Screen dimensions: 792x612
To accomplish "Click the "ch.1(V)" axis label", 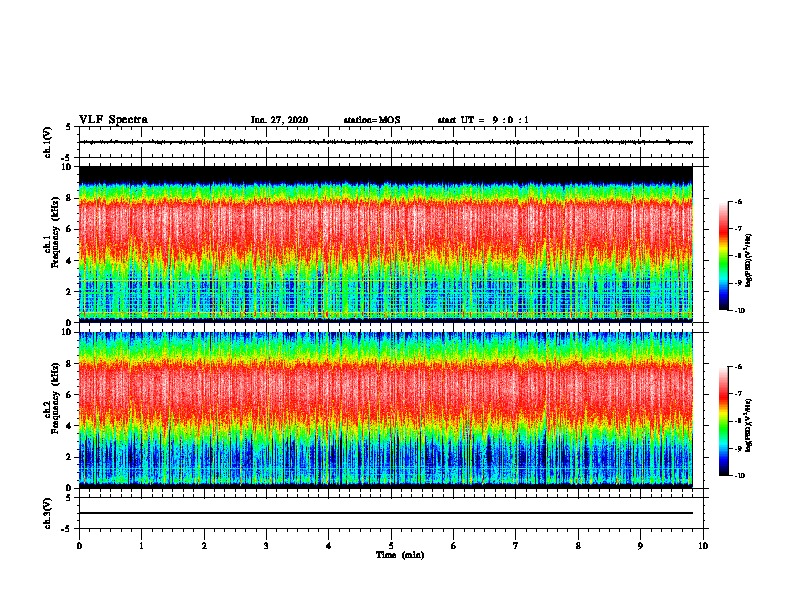I will (47, 142).
